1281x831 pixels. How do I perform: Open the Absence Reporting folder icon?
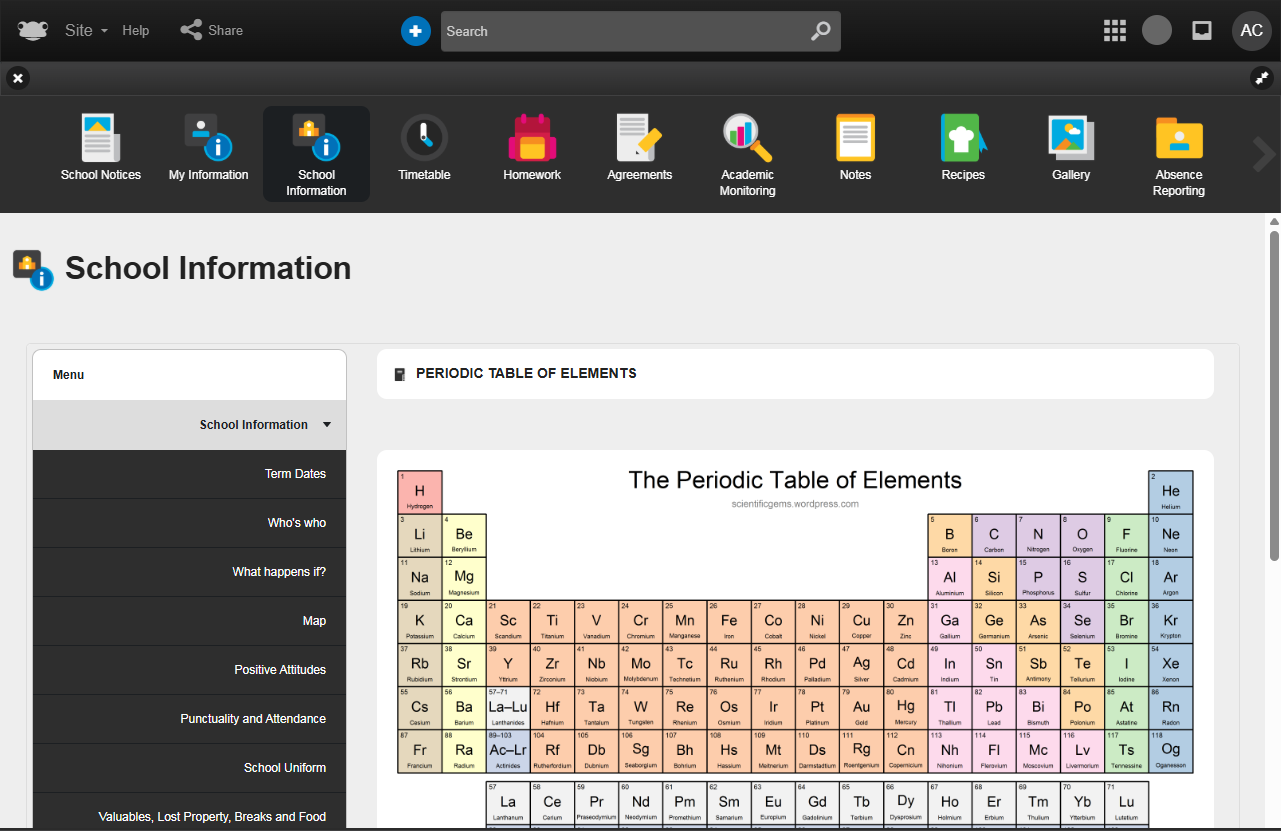click(x=1178, y=138)
